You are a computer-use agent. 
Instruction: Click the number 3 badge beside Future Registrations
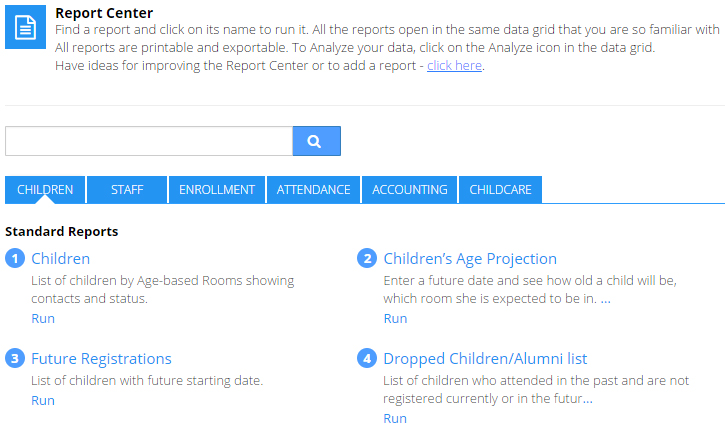tap(15, 359)
